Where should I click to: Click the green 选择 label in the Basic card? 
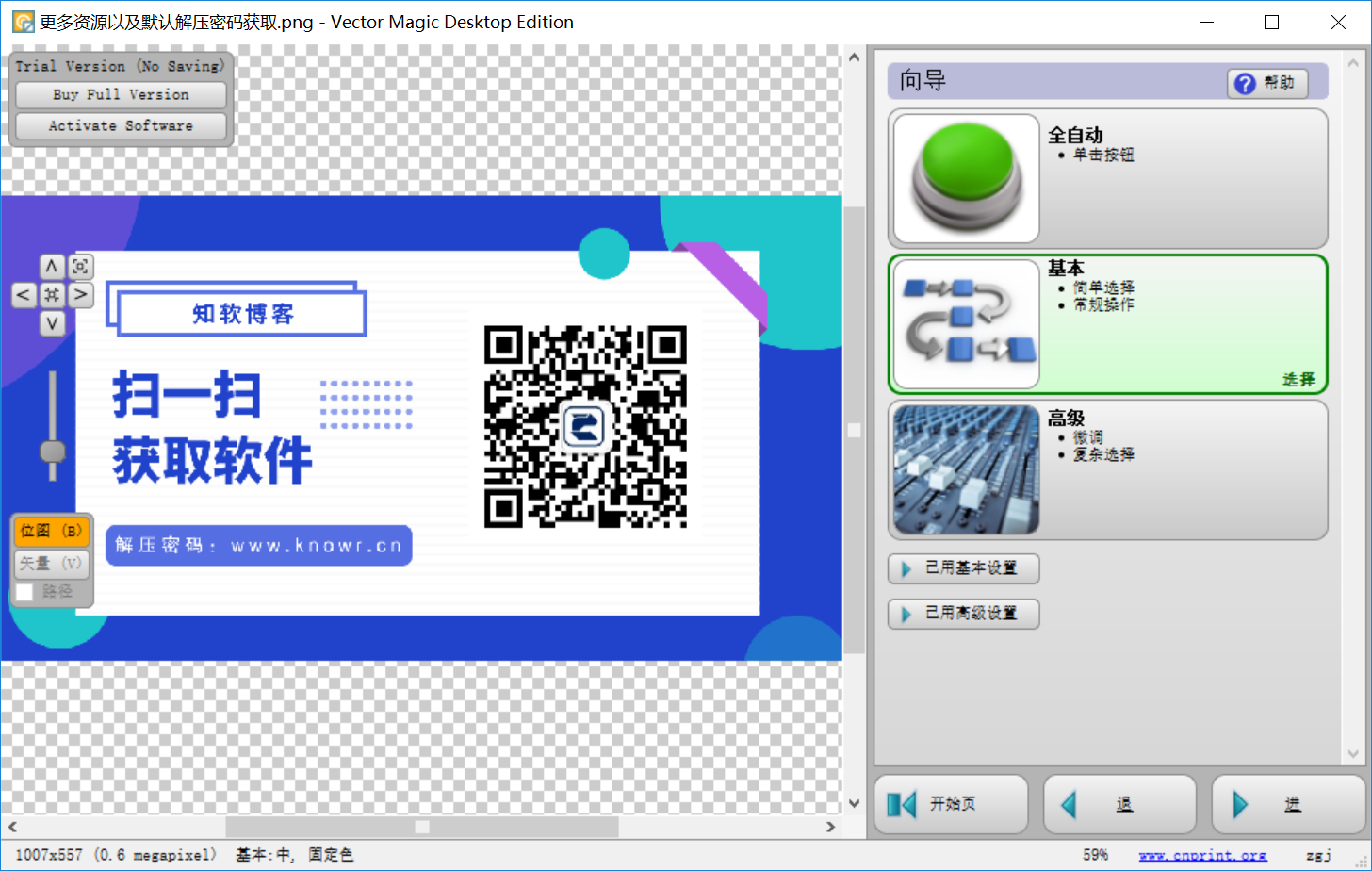click(1298, 379)
